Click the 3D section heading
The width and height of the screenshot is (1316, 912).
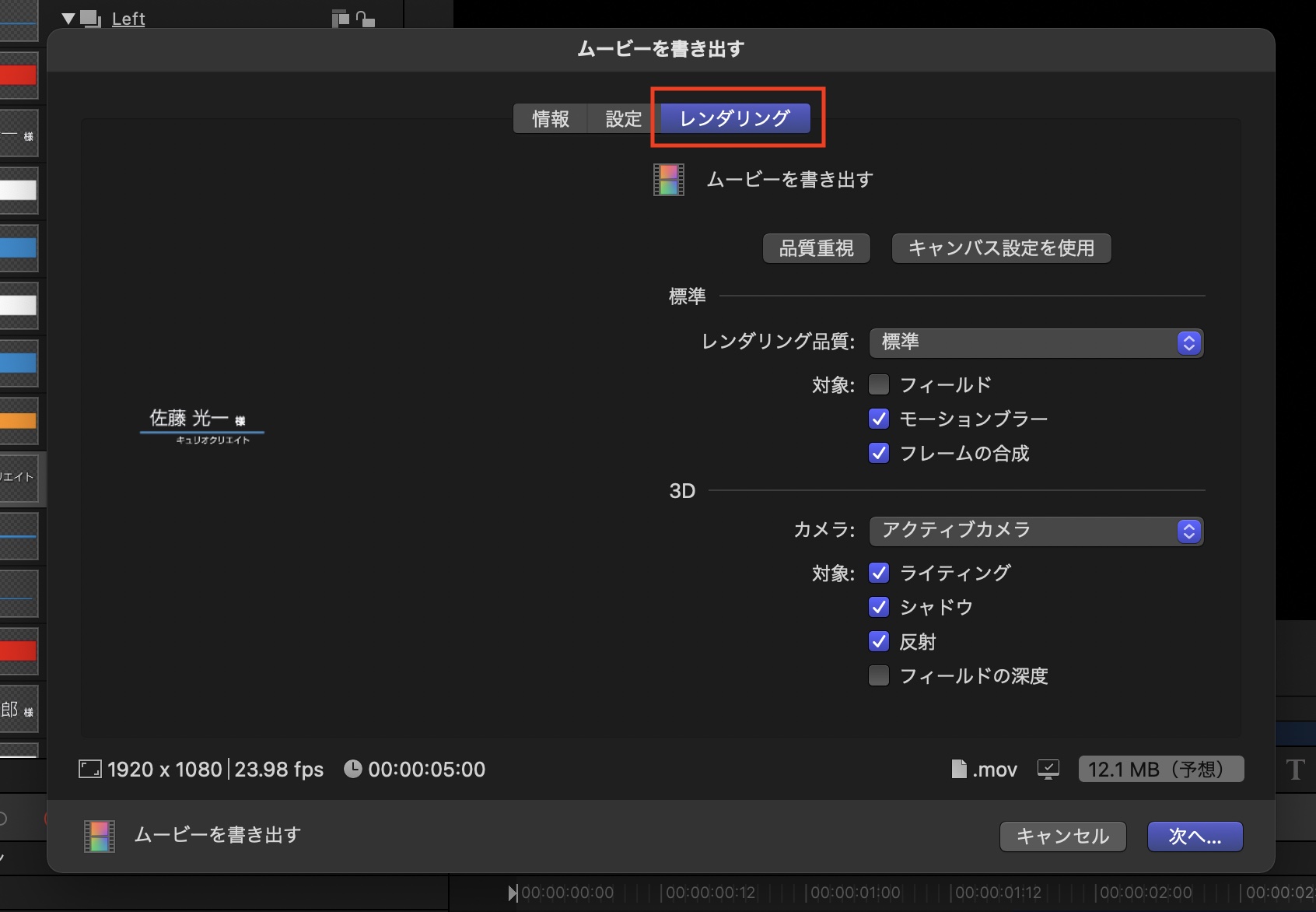tap(682, 491)
